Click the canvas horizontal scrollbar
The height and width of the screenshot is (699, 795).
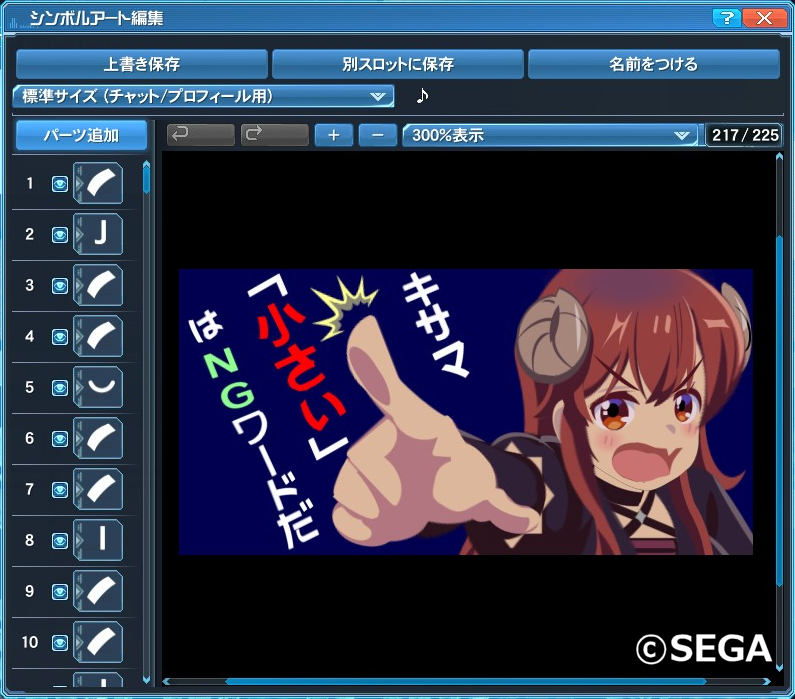click(x=466, y=682)
